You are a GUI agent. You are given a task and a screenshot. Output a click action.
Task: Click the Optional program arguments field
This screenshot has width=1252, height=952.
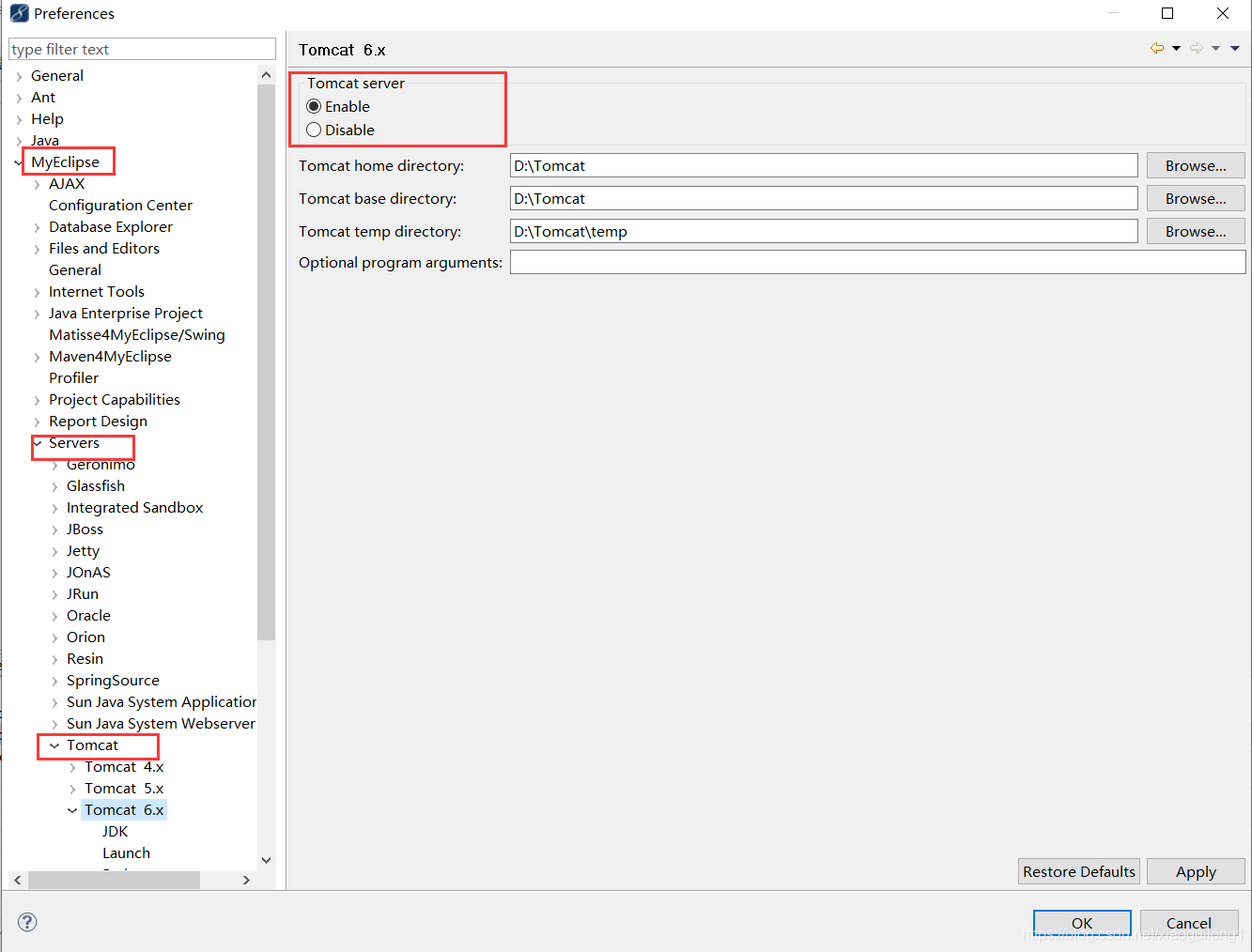point(877,262)
